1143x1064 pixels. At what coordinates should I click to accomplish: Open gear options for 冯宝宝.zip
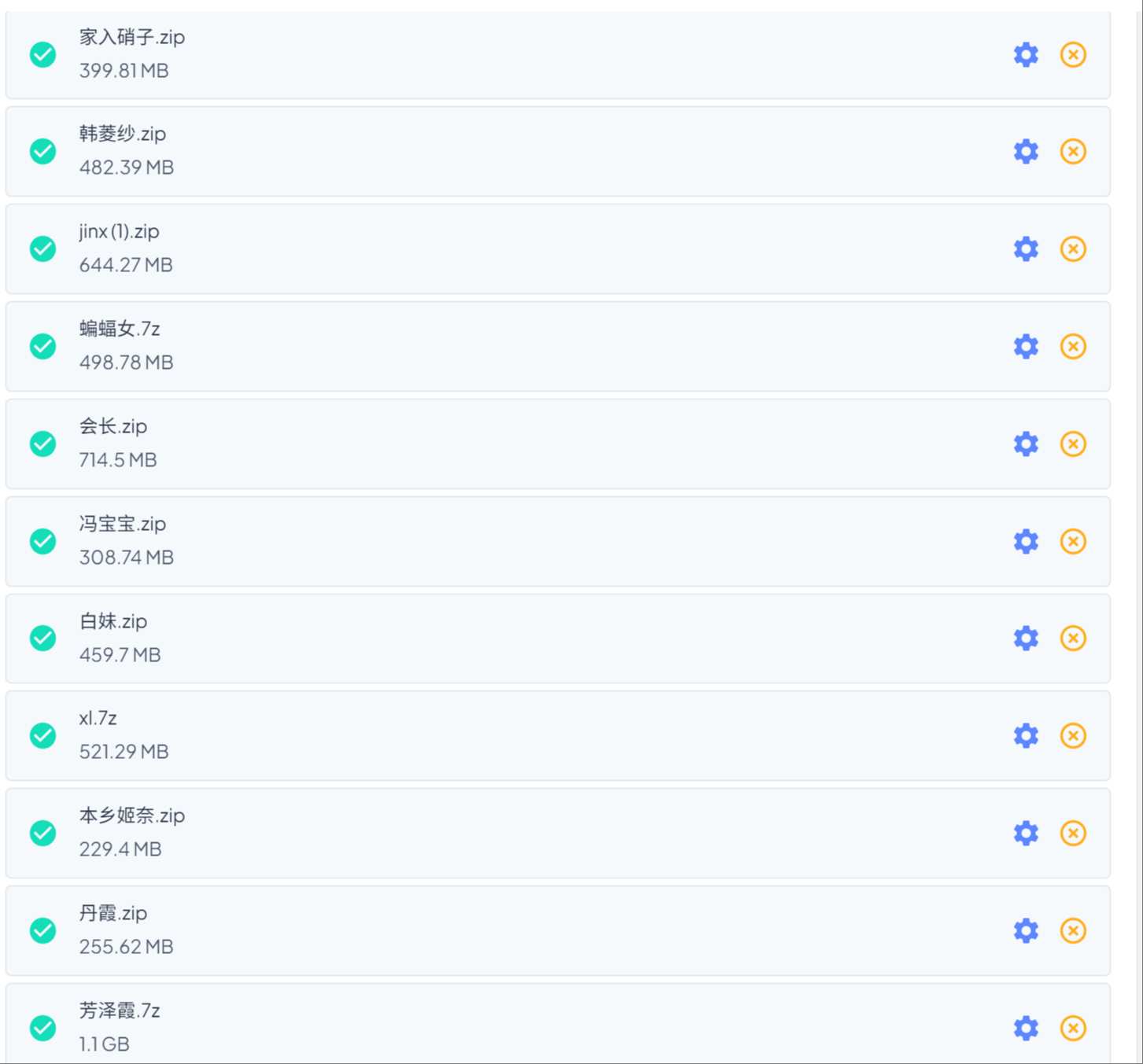1026,541
